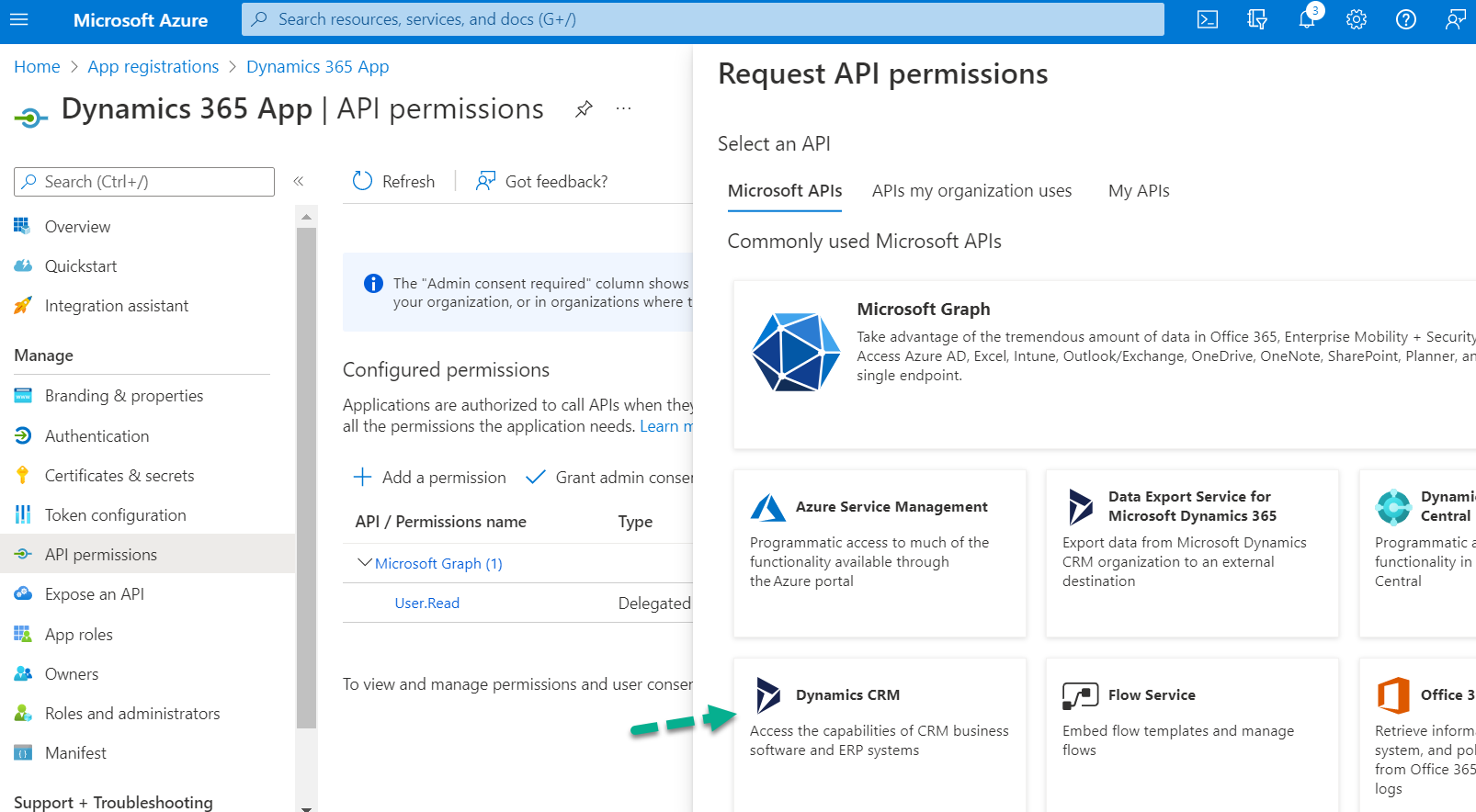Viewport: 1476px width, 812px height.
Task: Click the Dynamics CRM logo icon
Action: [x=768, y=695]
